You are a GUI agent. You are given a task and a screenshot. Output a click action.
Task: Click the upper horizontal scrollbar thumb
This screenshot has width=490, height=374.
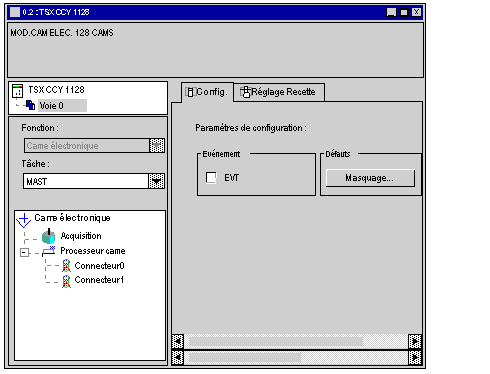276,341
